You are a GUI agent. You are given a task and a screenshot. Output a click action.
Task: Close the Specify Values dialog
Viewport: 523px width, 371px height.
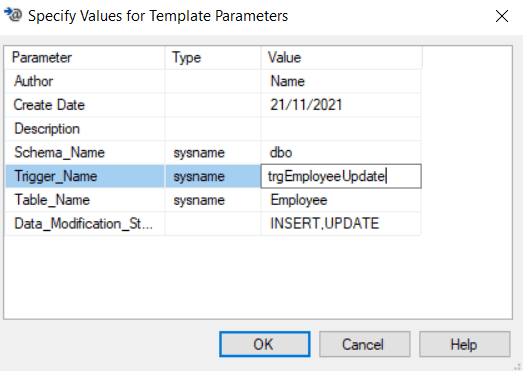coord(502,16)
